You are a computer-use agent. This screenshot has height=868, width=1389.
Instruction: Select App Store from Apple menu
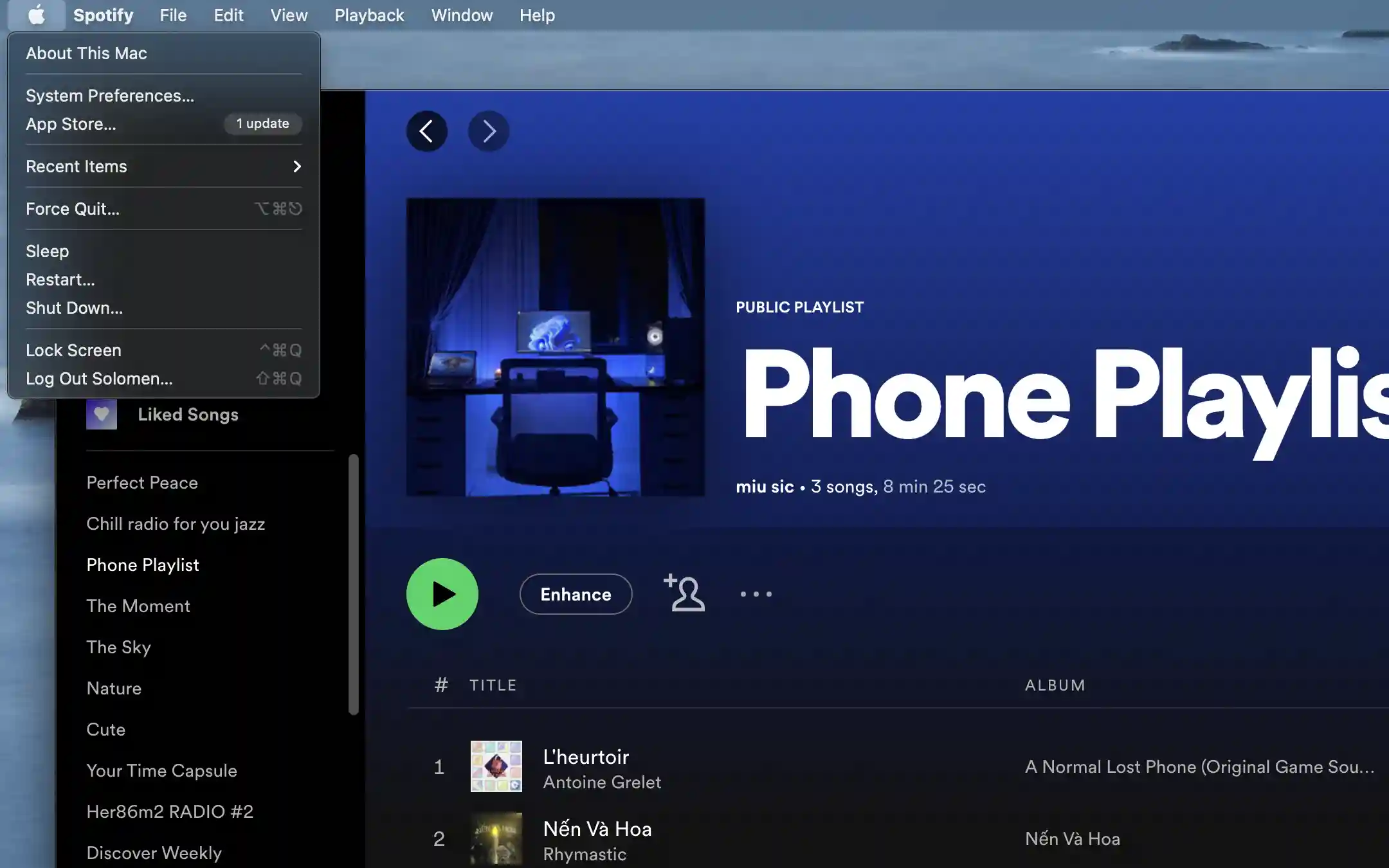coord(70,123)
